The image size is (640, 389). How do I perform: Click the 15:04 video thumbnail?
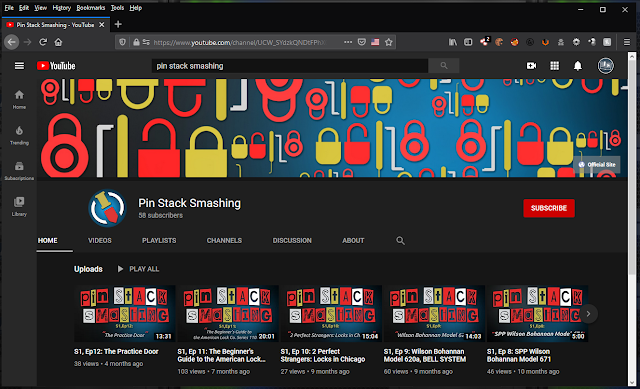(331, 313)
